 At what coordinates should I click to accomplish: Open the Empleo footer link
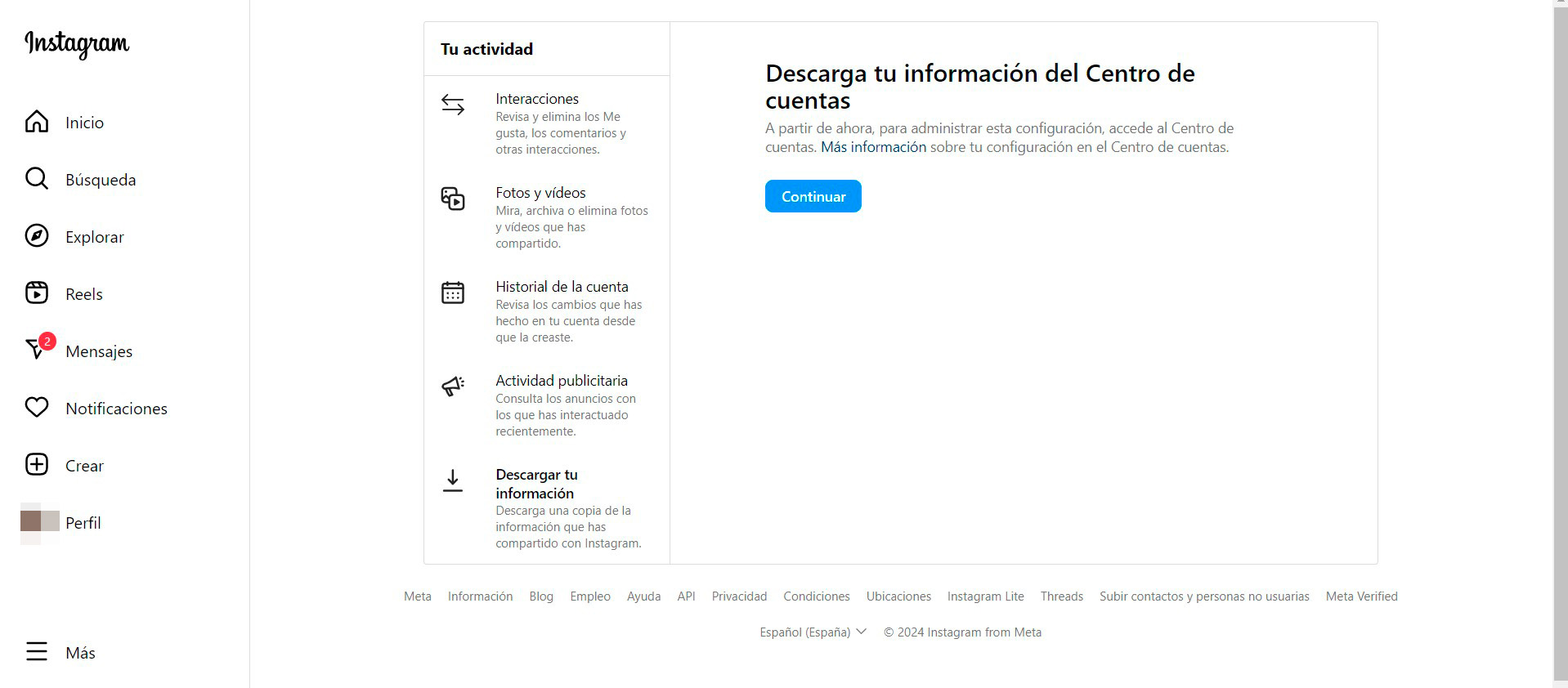click(x=590, y=596)
